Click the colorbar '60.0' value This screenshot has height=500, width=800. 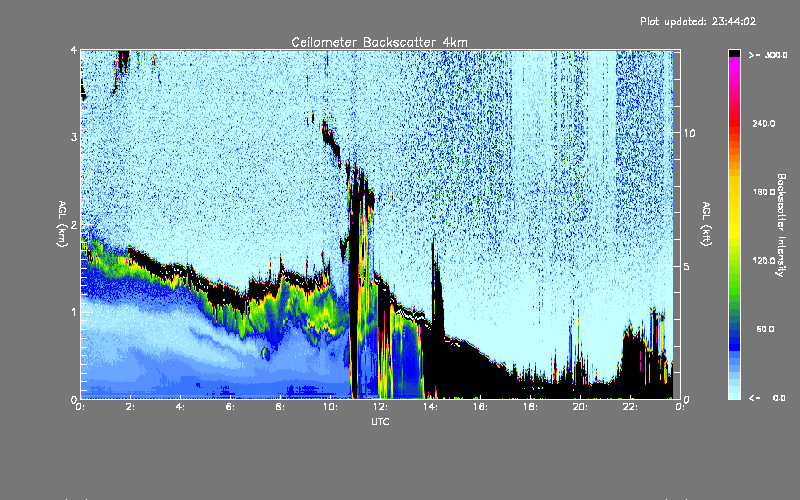point(765,329)
